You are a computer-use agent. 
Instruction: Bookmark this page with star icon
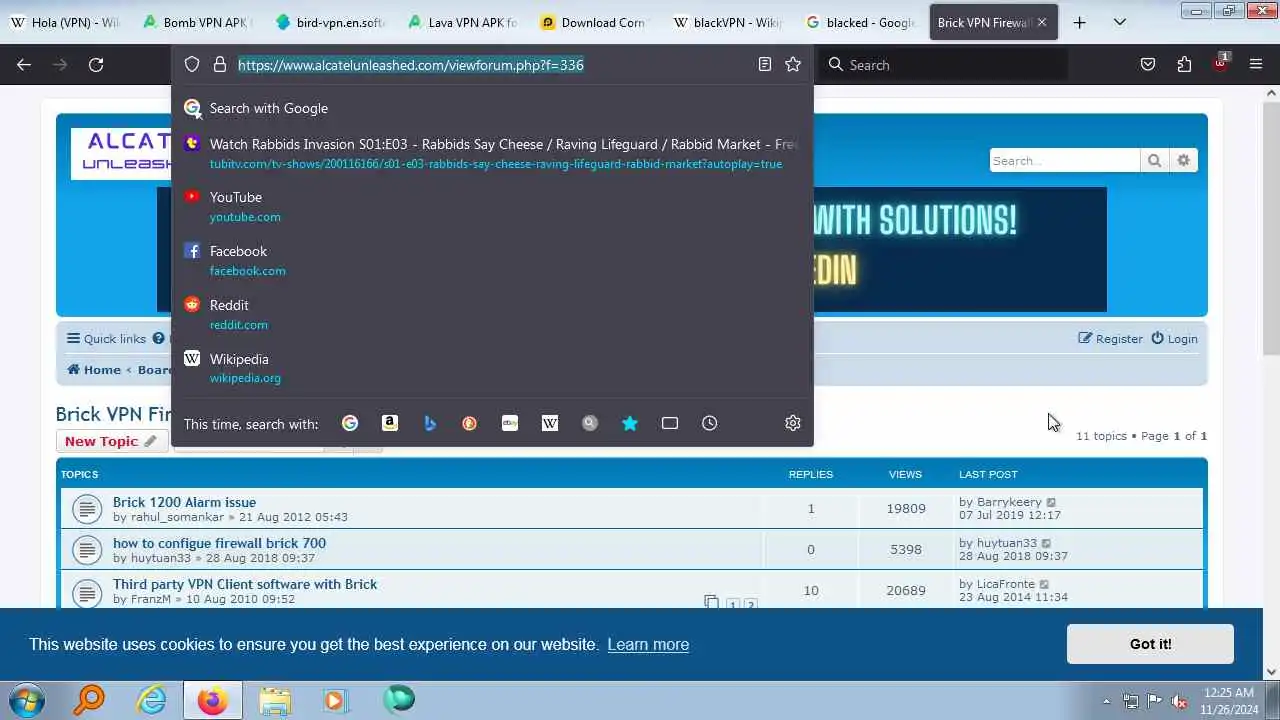[x=793, y=65]
